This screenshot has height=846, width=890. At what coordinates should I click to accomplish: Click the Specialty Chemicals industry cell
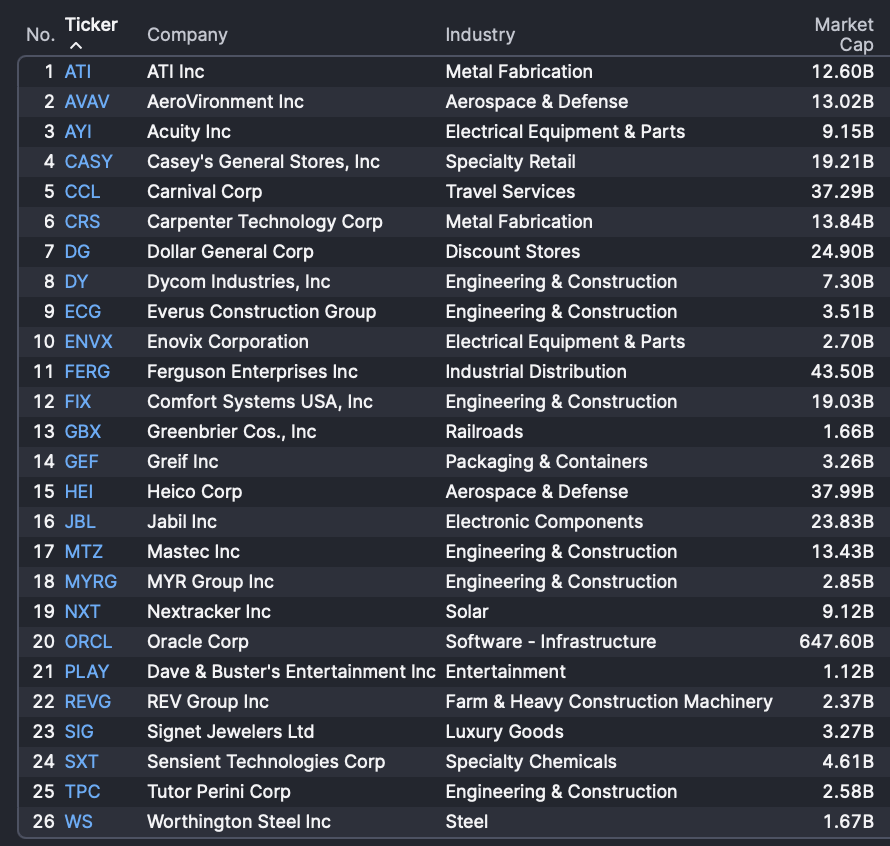(x=531, y=762)
